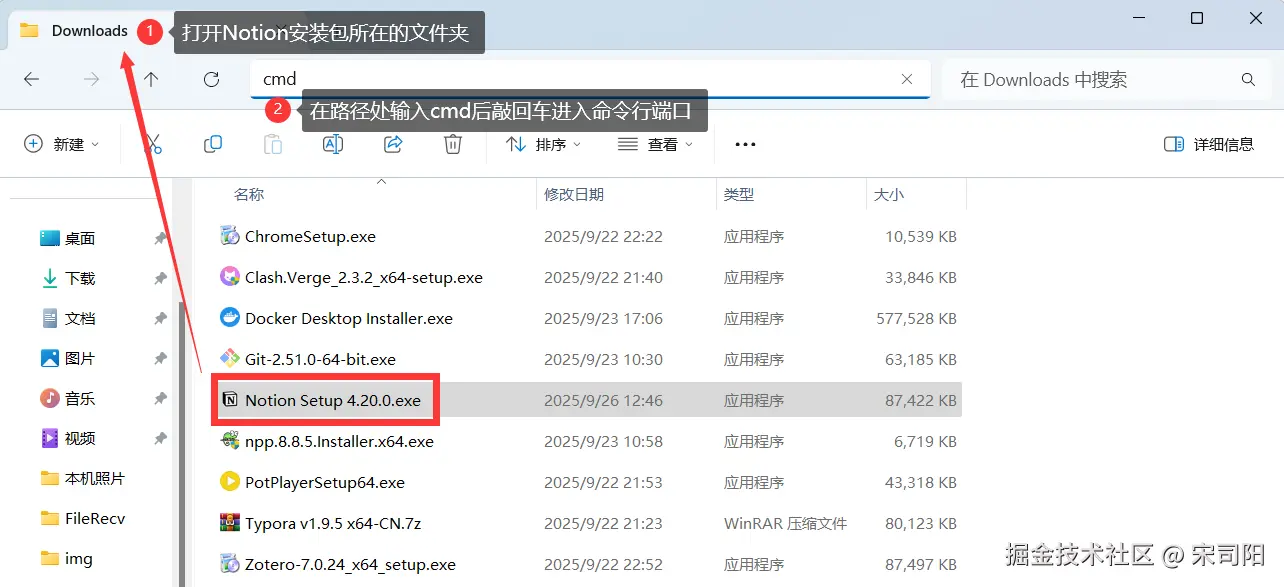Click the Notepad++ installer file icon
Viewport: 1284px width, 587px height.
[x=229, y=441]
